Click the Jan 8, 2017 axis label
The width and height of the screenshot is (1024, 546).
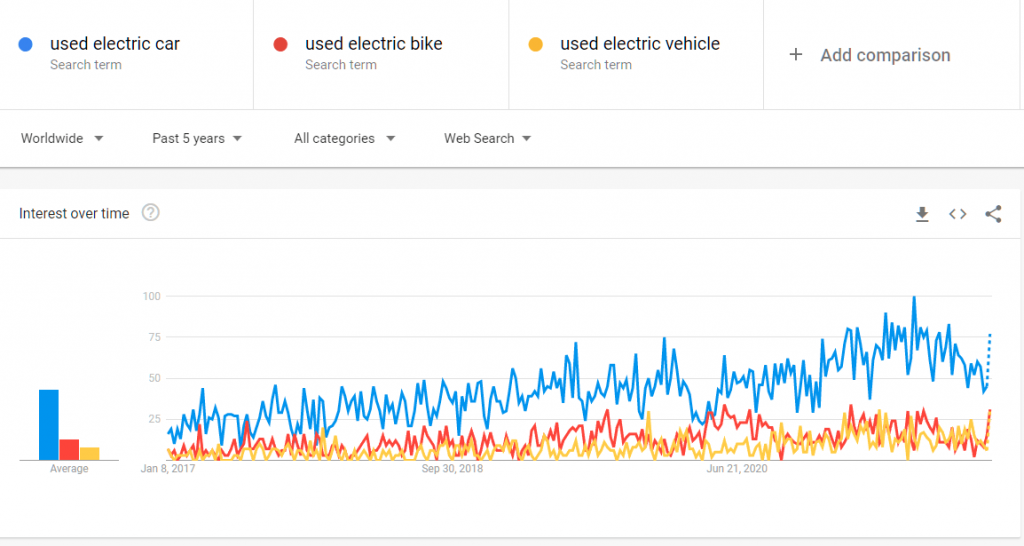click(168, 468)
